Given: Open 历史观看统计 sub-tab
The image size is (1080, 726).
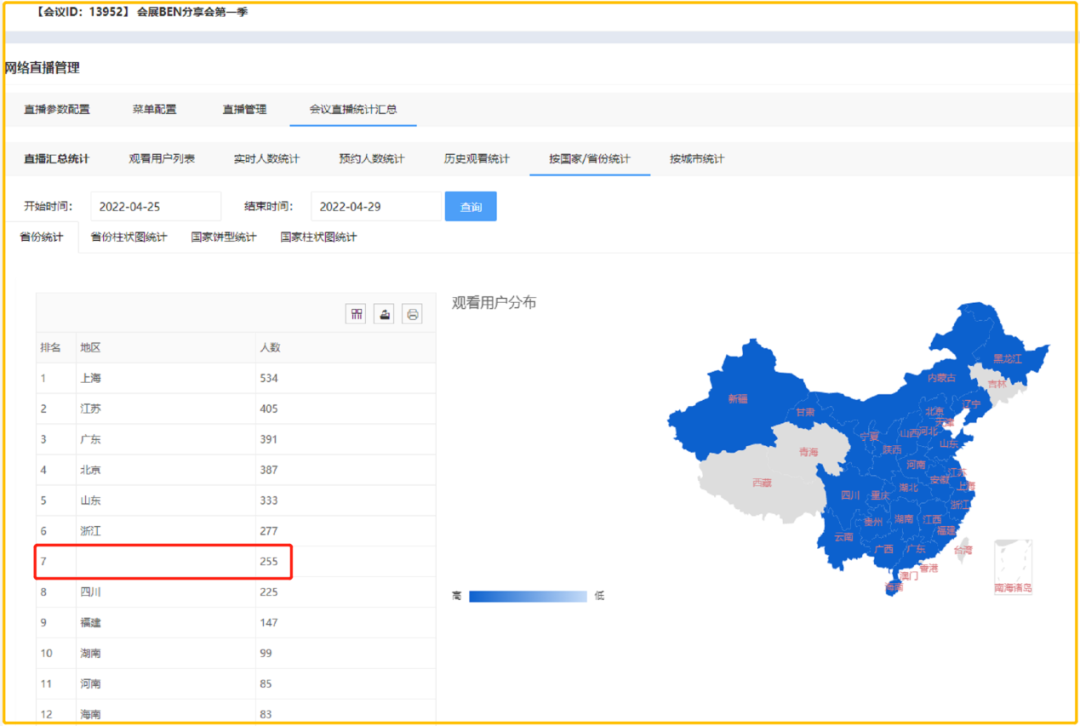Looking at the screenshot, I should click(x=477, y=158).
